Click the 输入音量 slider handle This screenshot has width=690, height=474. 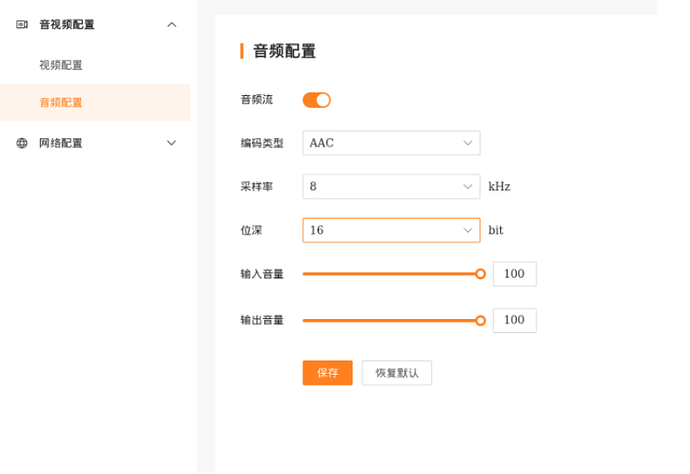(x=480, y=273)
